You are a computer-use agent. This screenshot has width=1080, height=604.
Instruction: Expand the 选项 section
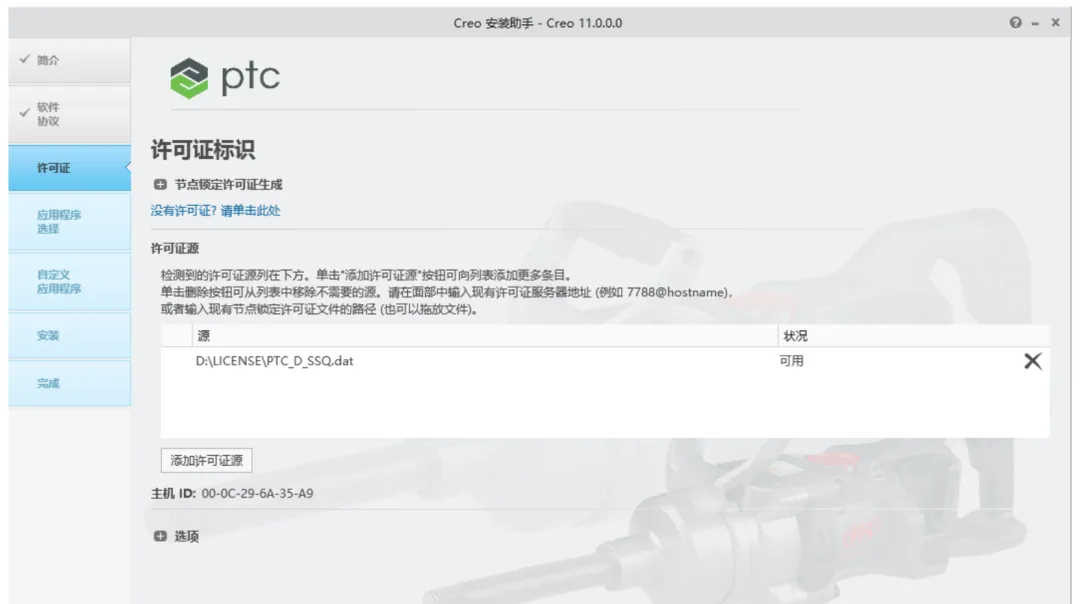[160, 536]
